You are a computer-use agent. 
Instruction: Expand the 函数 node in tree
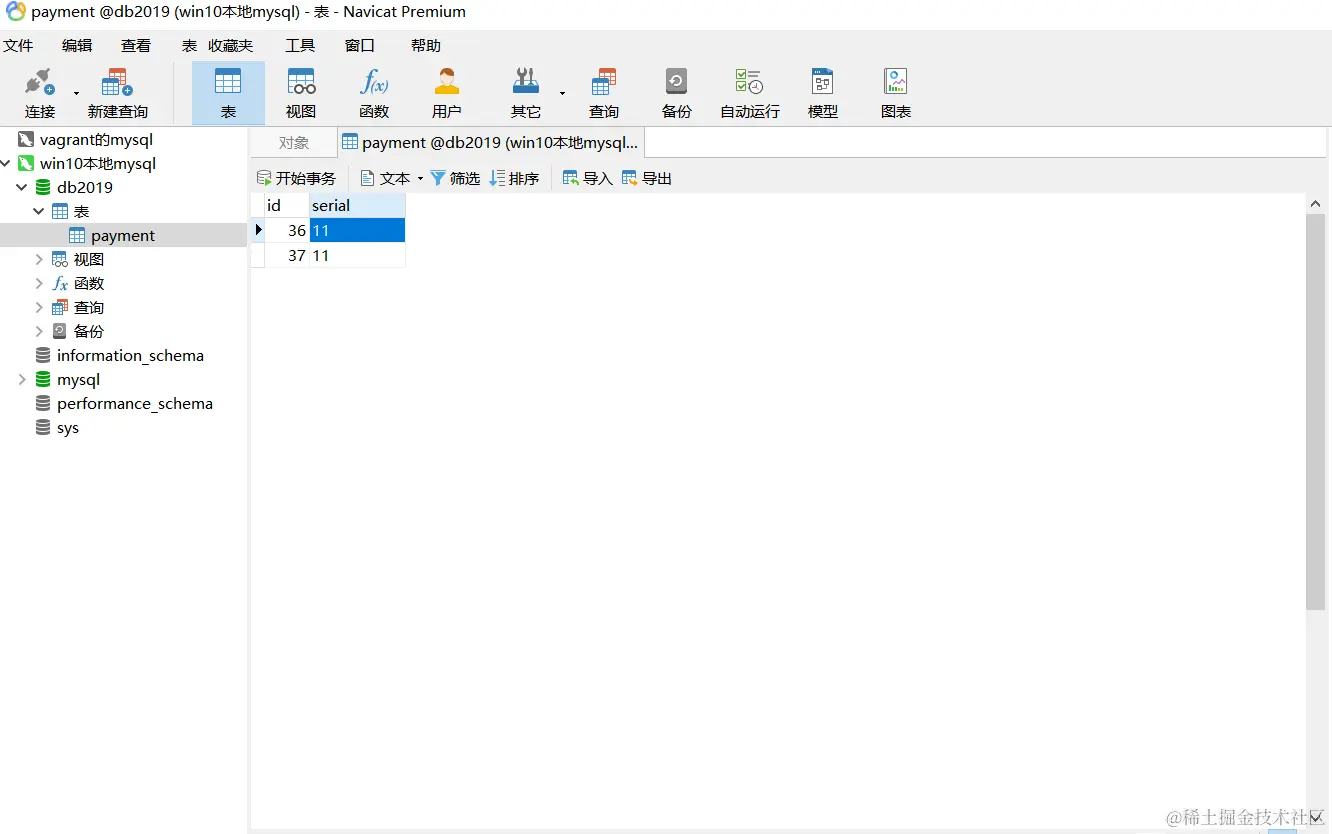[x=39, y=283]
